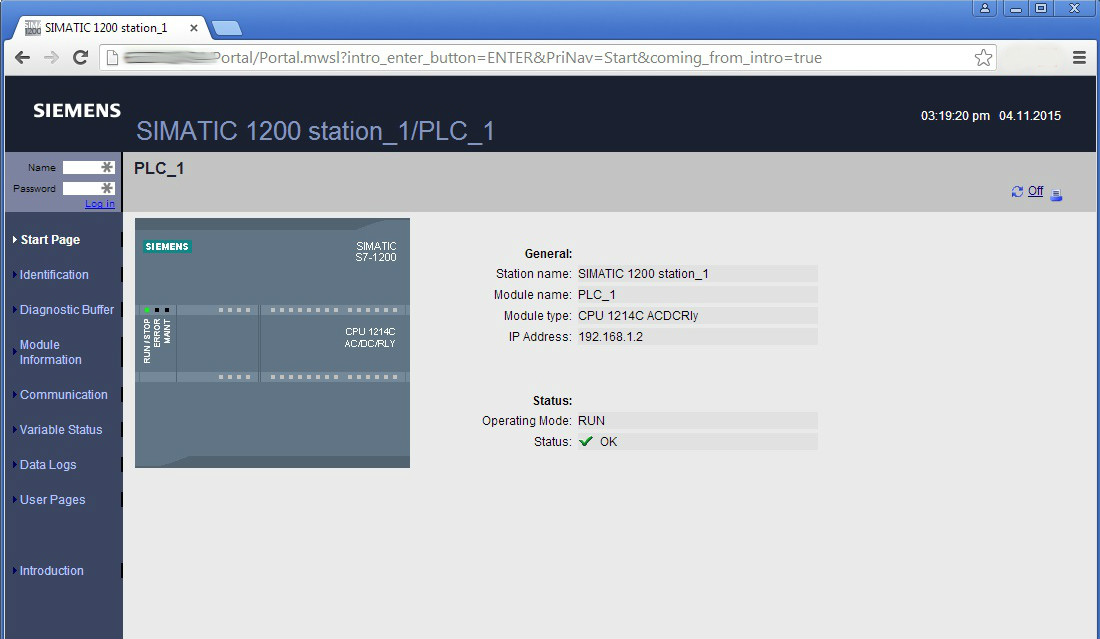Screen dimensions: 1100x639
Task: Open the Identification page
Action: (x=54, y=275)
